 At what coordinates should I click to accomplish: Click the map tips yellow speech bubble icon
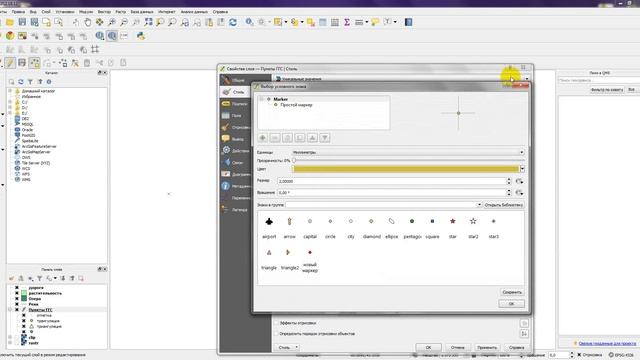(x=375, y=22)
